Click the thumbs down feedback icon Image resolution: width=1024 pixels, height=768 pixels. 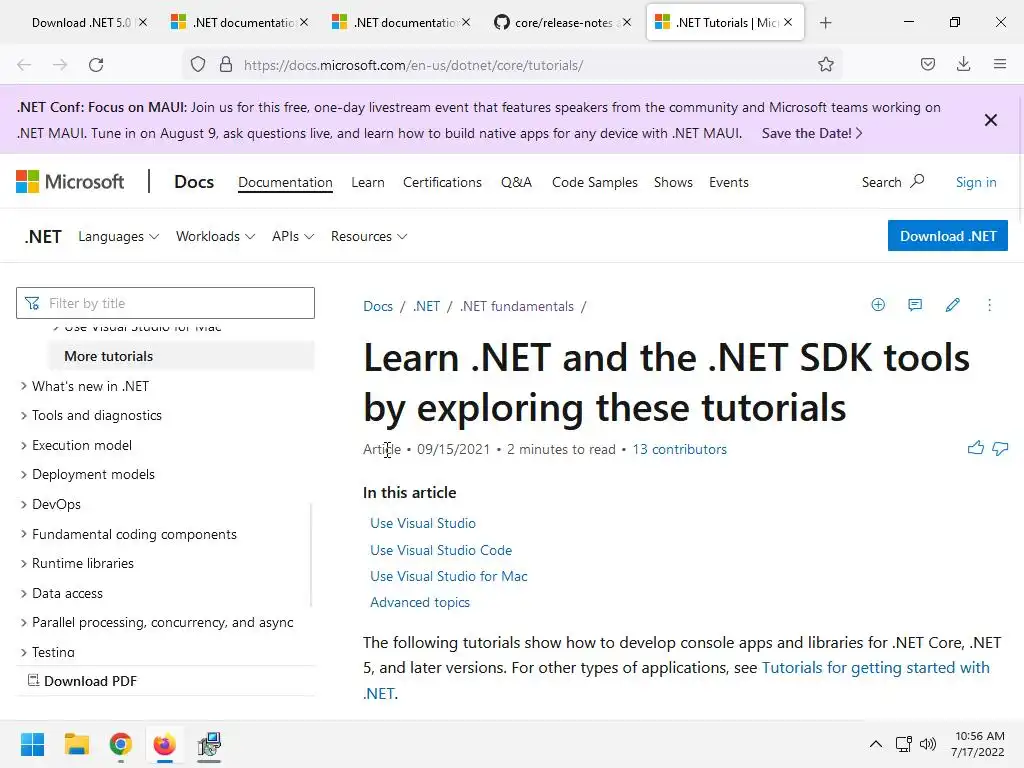[1000, 449]
